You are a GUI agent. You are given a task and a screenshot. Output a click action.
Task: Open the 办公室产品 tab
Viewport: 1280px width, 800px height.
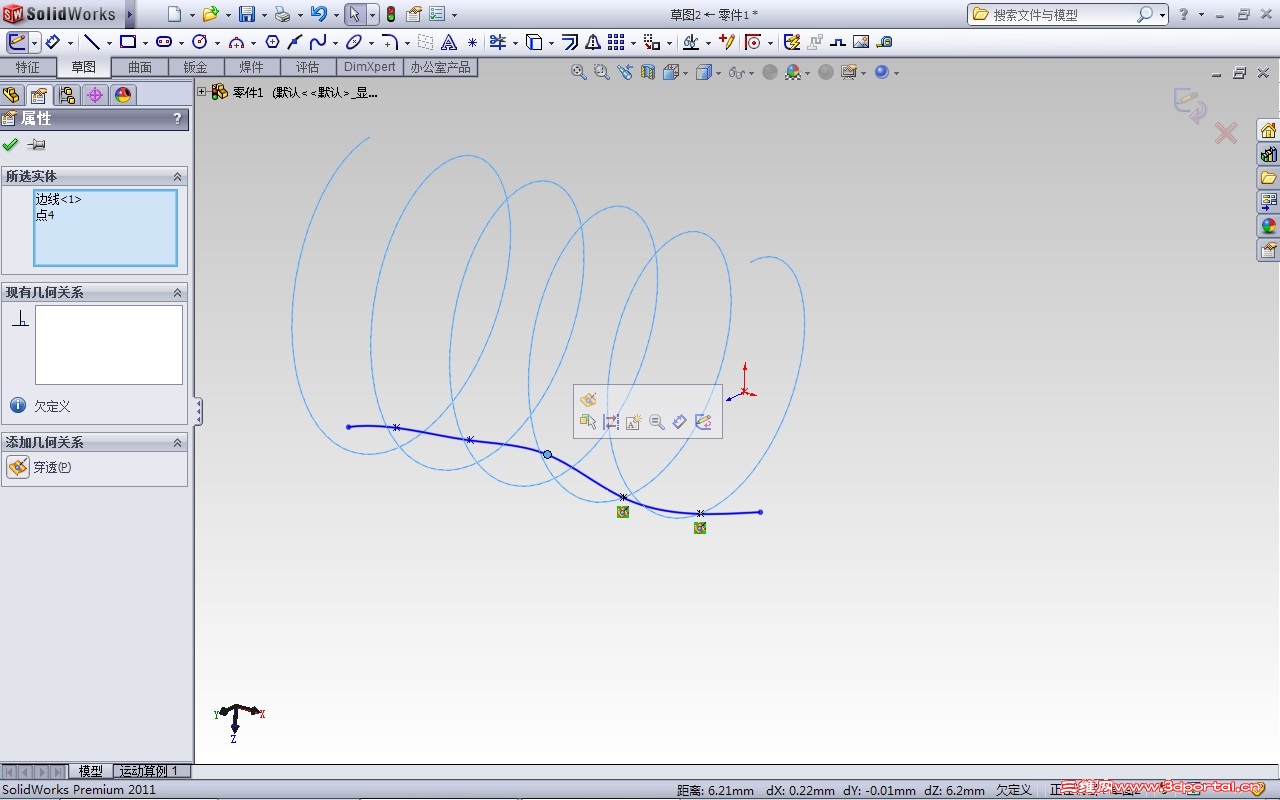click(x=440, y=67)
